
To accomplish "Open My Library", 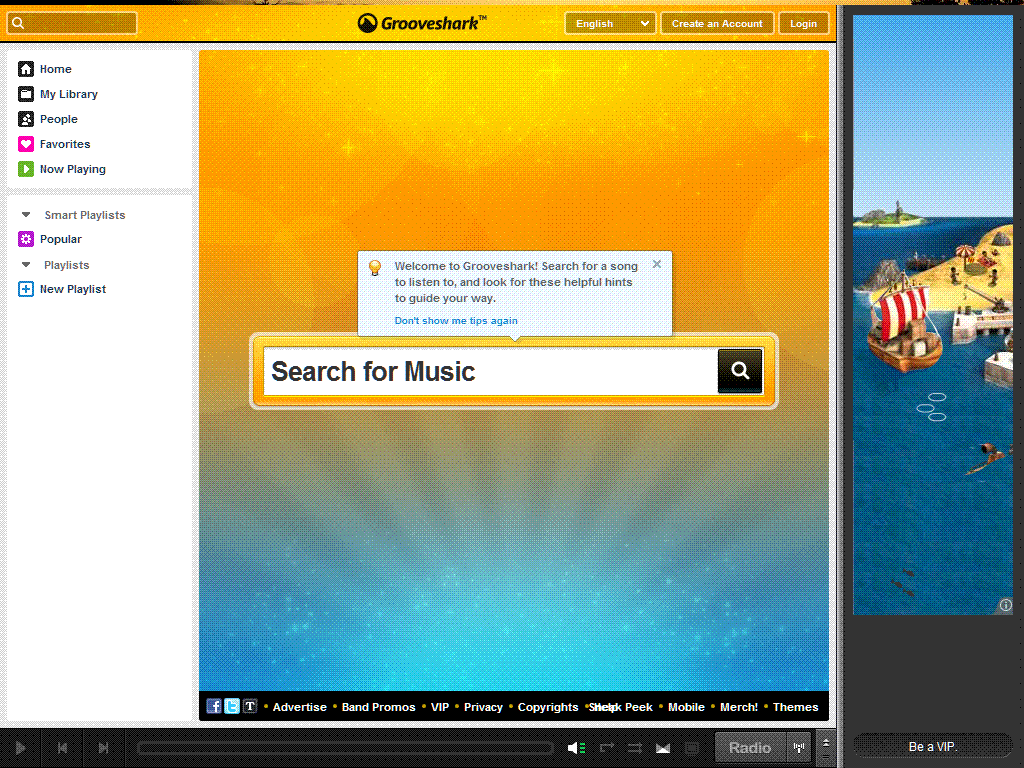I will pyautogui.click(x=58, y=94).
